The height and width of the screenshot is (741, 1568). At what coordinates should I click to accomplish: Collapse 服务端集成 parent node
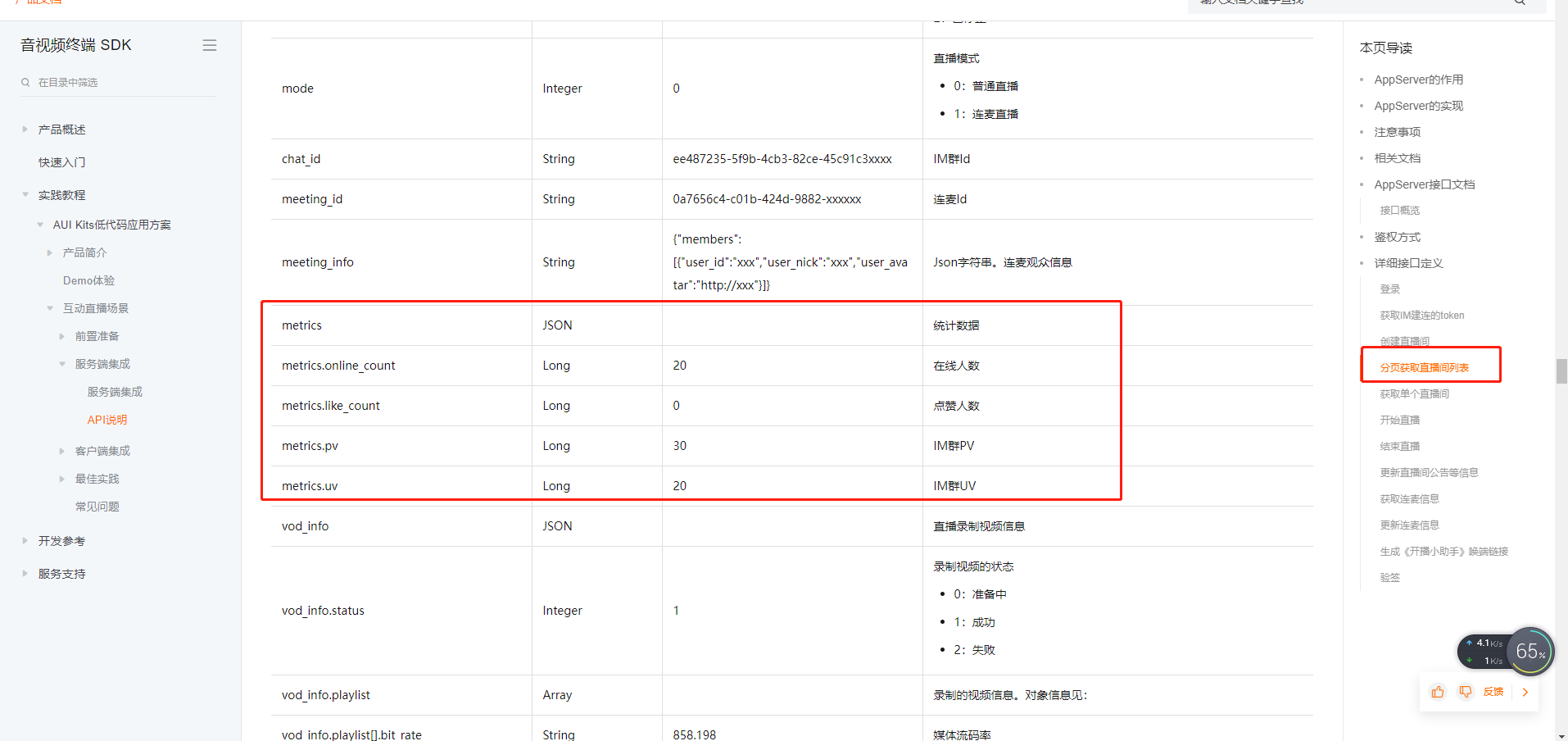pyautogui.click(x=62, y=364)
